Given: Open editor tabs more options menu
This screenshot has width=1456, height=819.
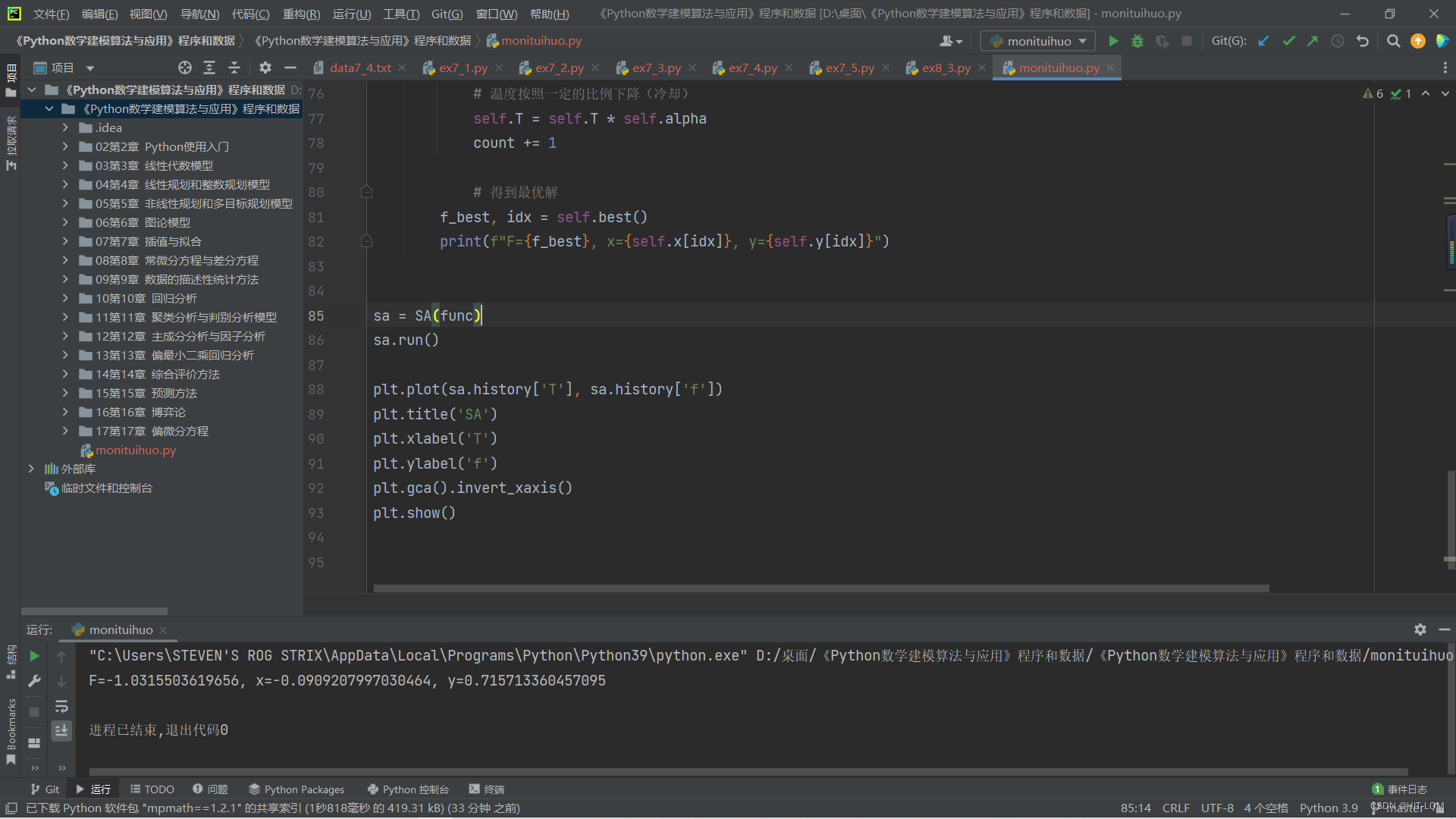Looking at the screenshot, I should pos(1445,67).
